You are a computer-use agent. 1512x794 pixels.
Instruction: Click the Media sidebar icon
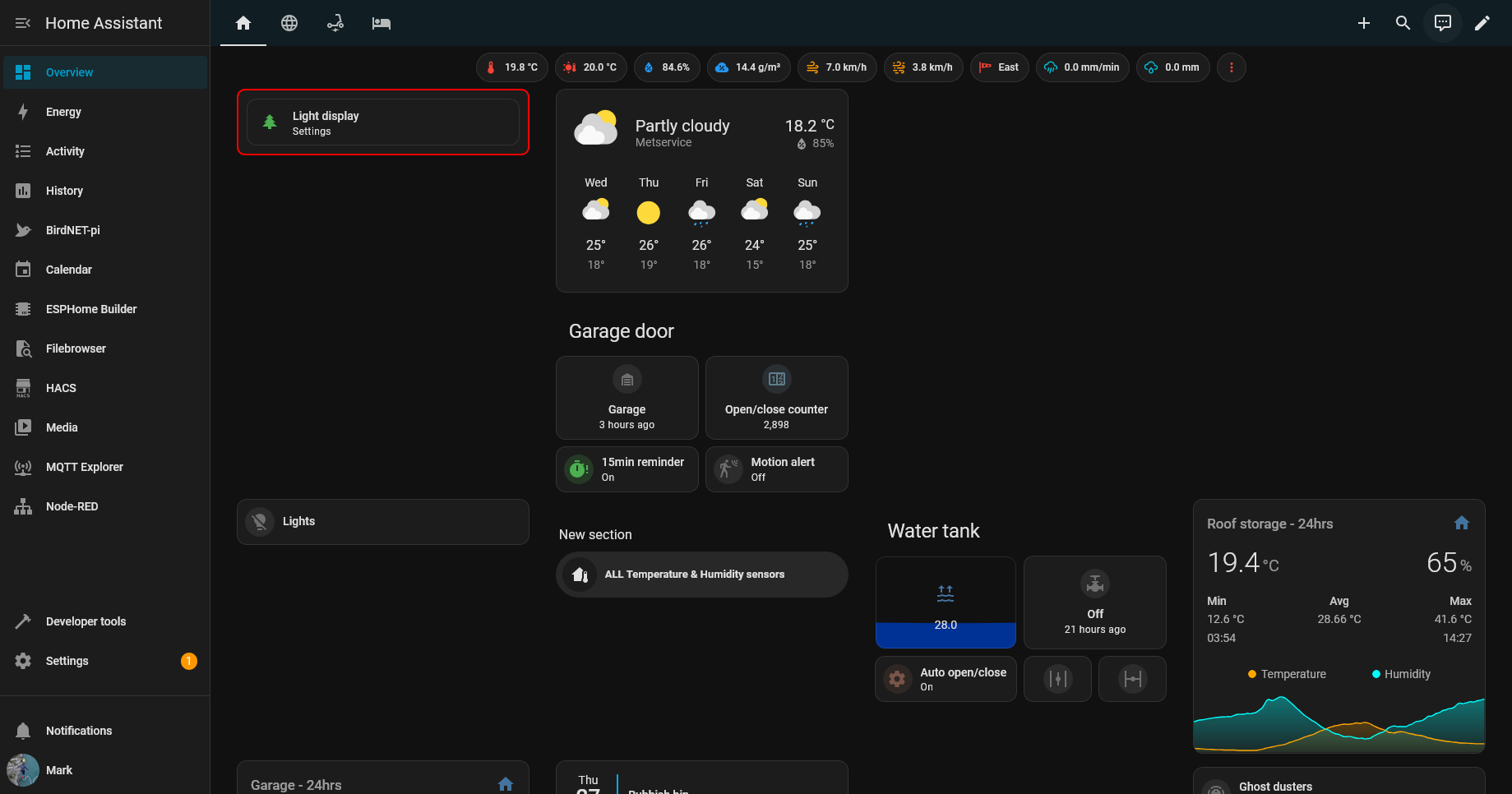(23, 427)
